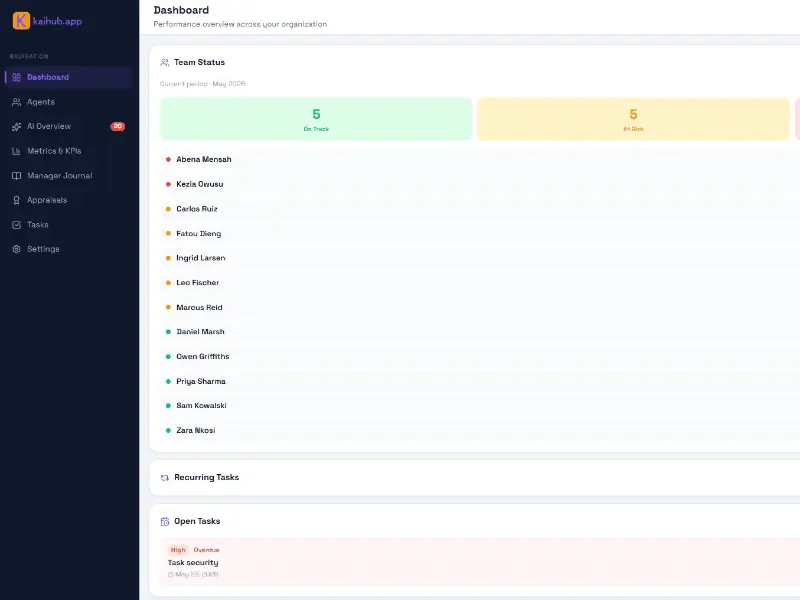Open the Dashboard navigation item
This screenshot has width=800, height=600.
(x=68, y=78)
